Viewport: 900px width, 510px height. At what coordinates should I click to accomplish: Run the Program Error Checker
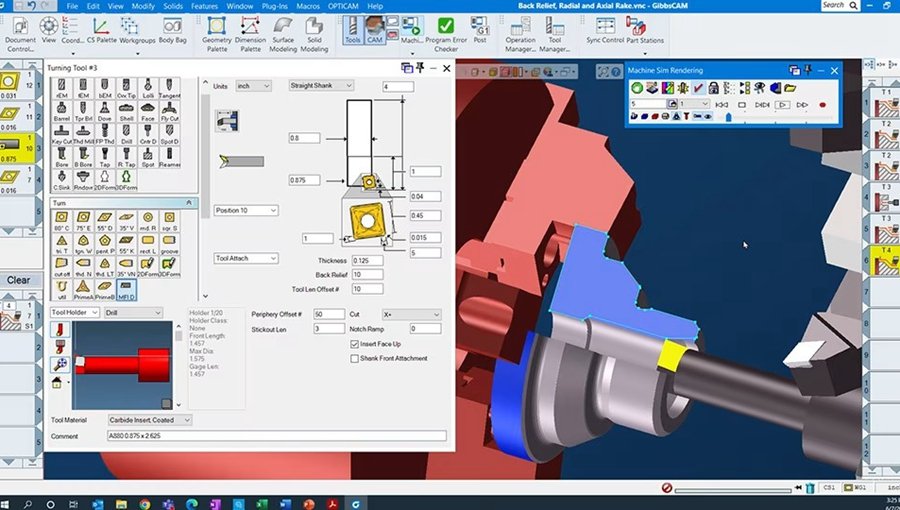[446, 34]
